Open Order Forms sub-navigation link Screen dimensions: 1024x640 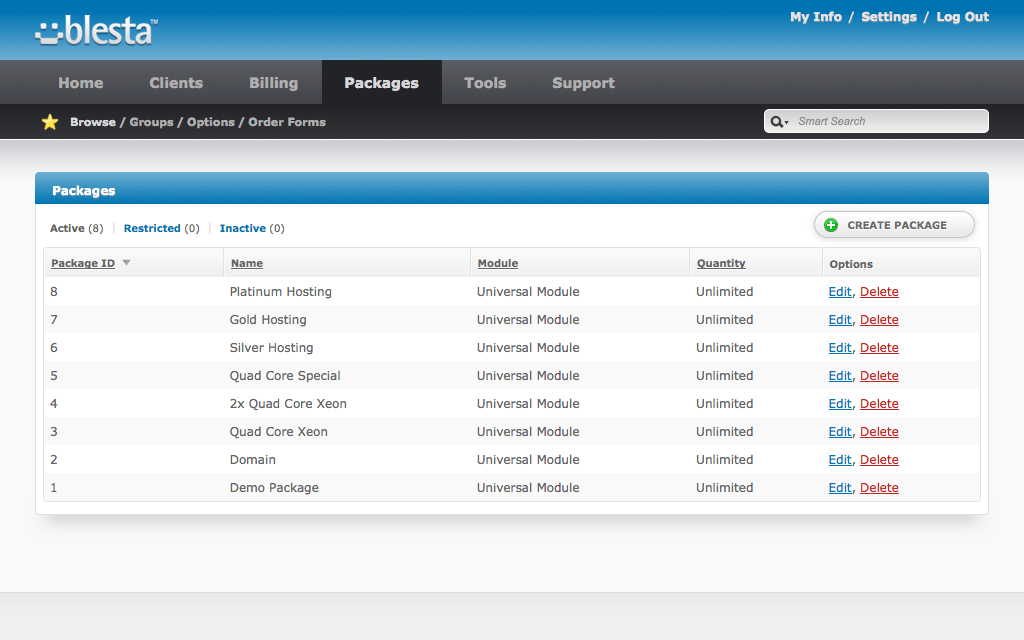pyautogui.click(x=287, y=122)
